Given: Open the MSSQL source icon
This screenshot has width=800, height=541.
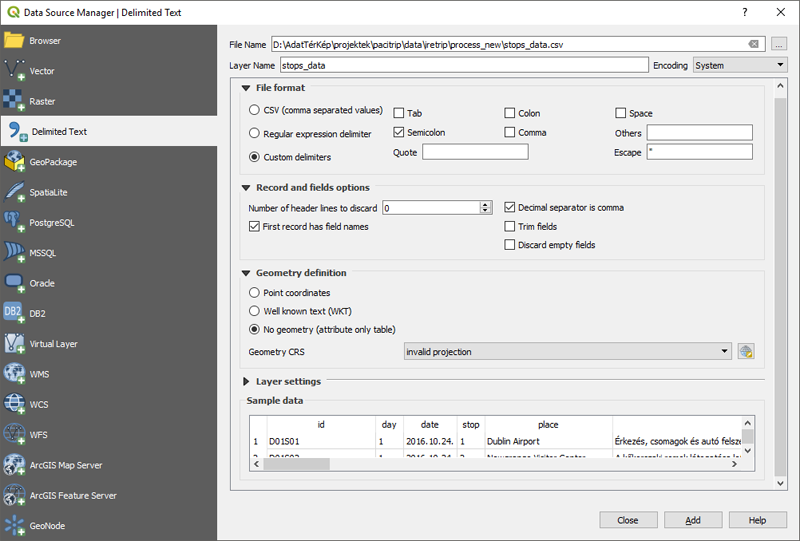Looking at the screenshot, I should pyautogui.click(x=14, y=252).
